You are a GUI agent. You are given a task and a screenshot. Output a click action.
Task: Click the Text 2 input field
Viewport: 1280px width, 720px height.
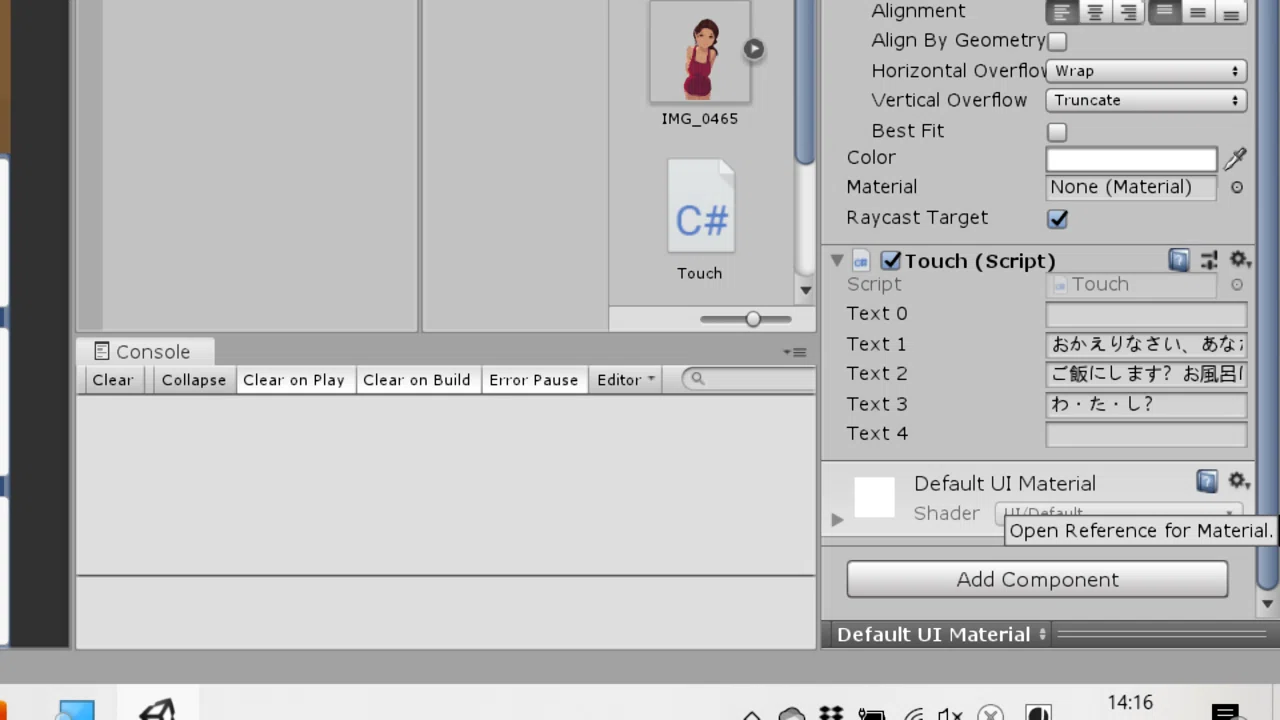coord(1146,375)
